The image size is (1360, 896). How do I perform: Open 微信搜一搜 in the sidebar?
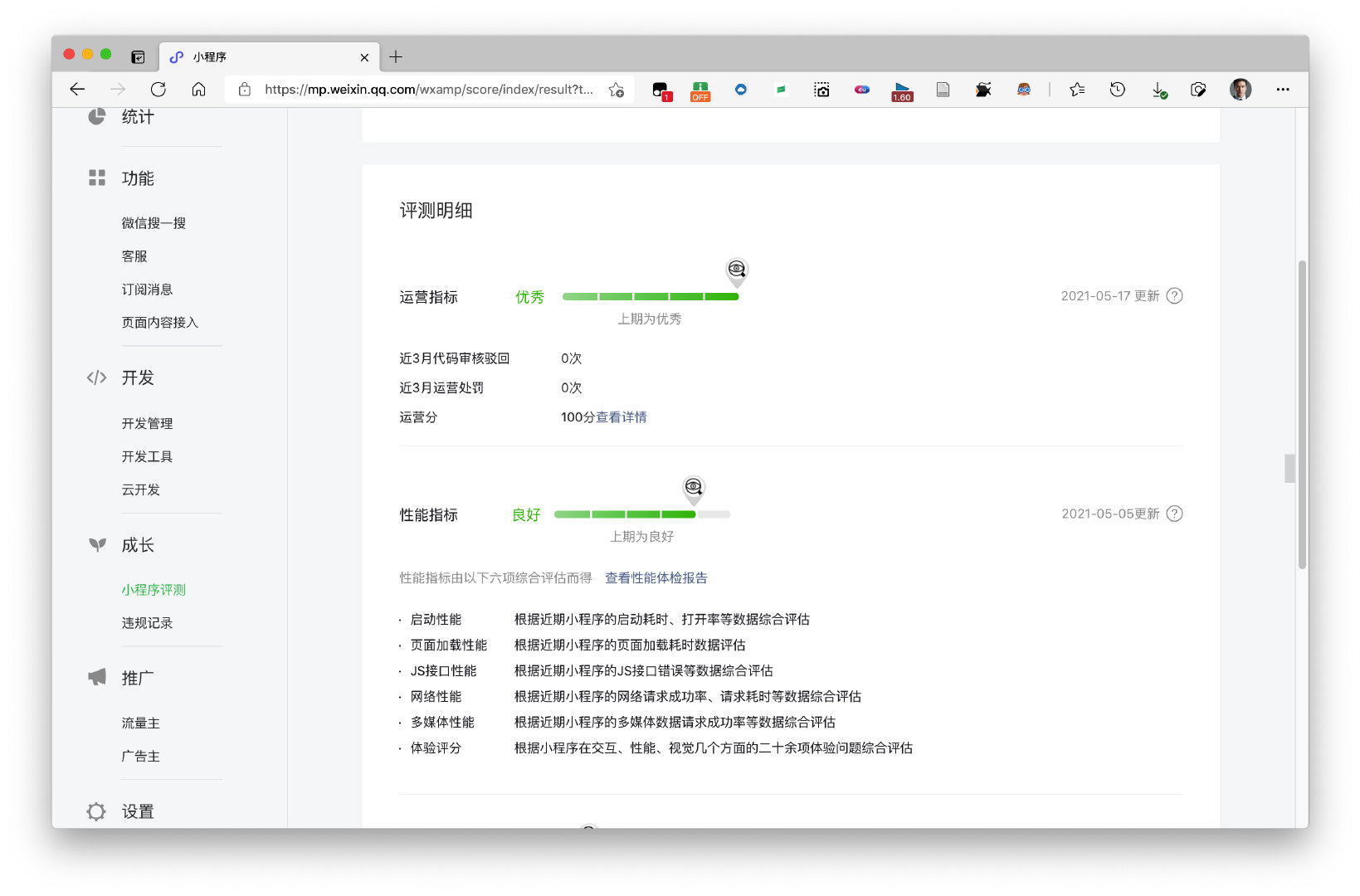click(154, 223)
